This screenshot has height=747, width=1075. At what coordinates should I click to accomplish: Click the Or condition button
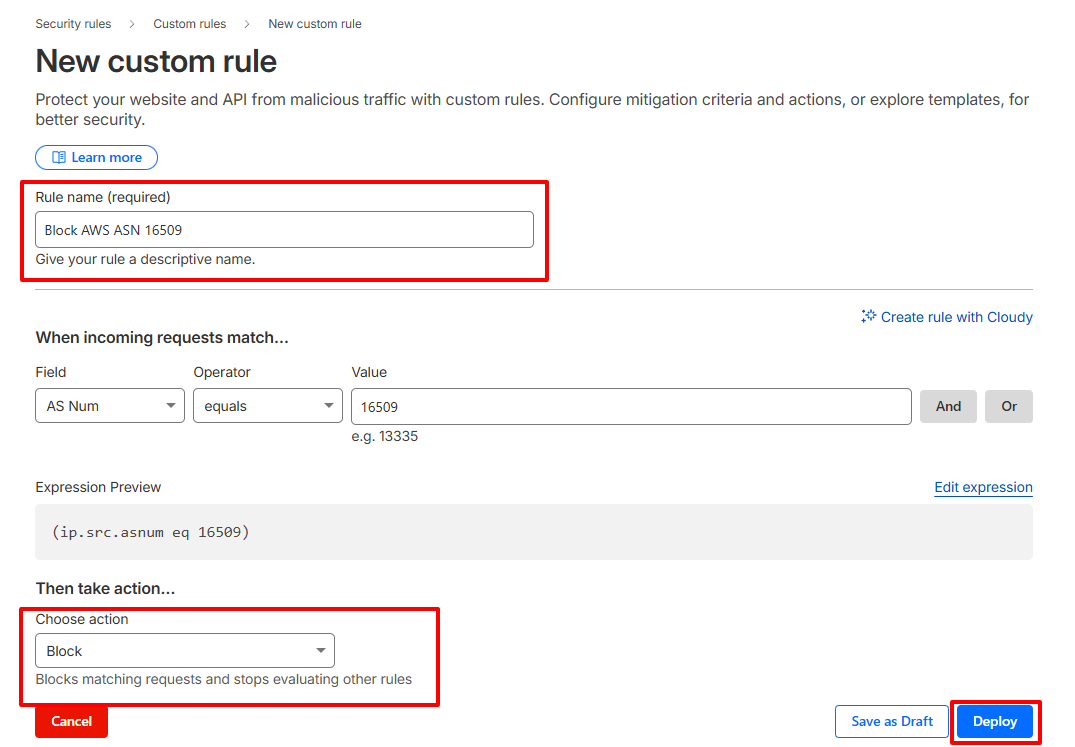pyautogui.click(x=1008, y=406)
